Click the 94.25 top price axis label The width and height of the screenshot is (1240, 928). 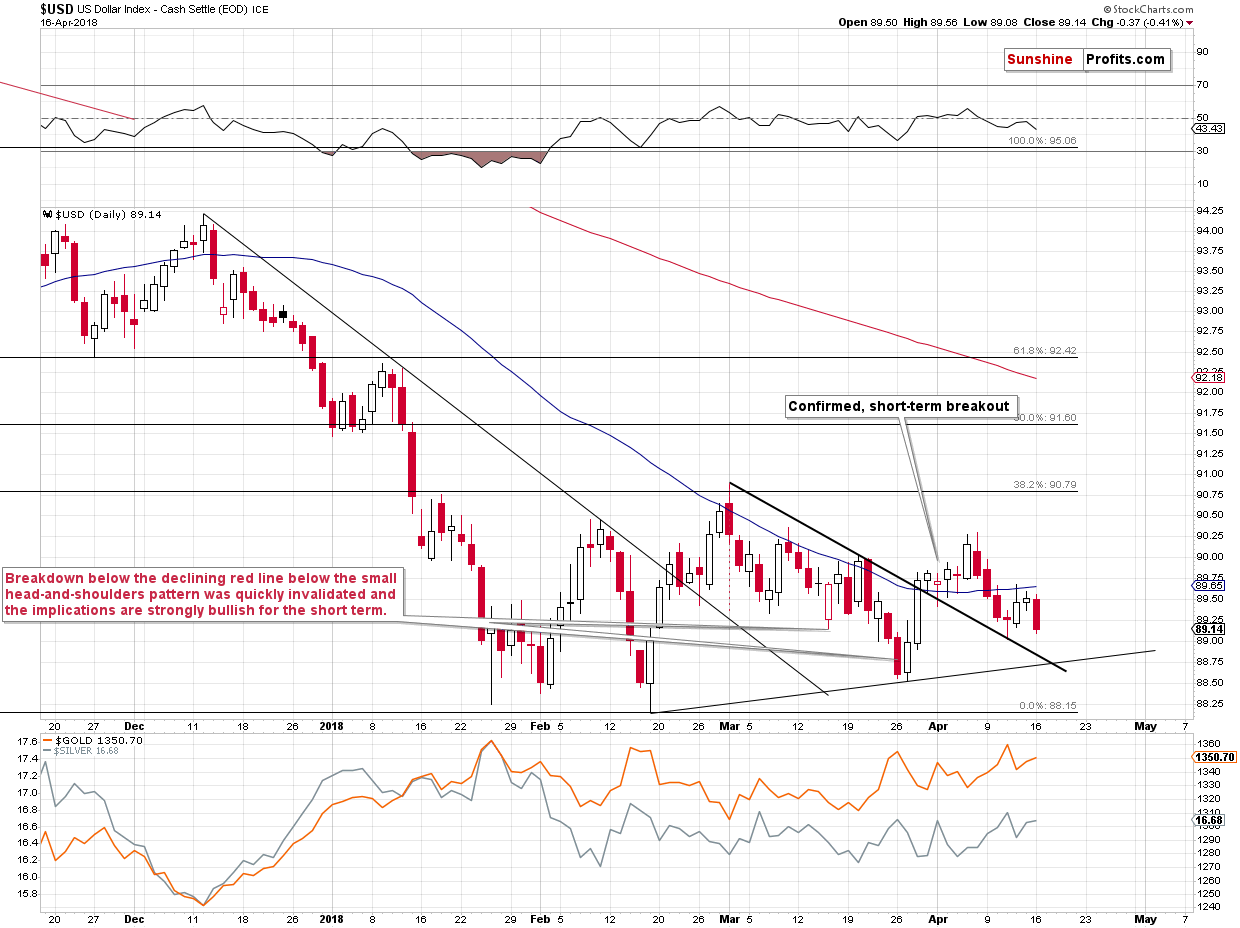click(x=1209, y=210)
